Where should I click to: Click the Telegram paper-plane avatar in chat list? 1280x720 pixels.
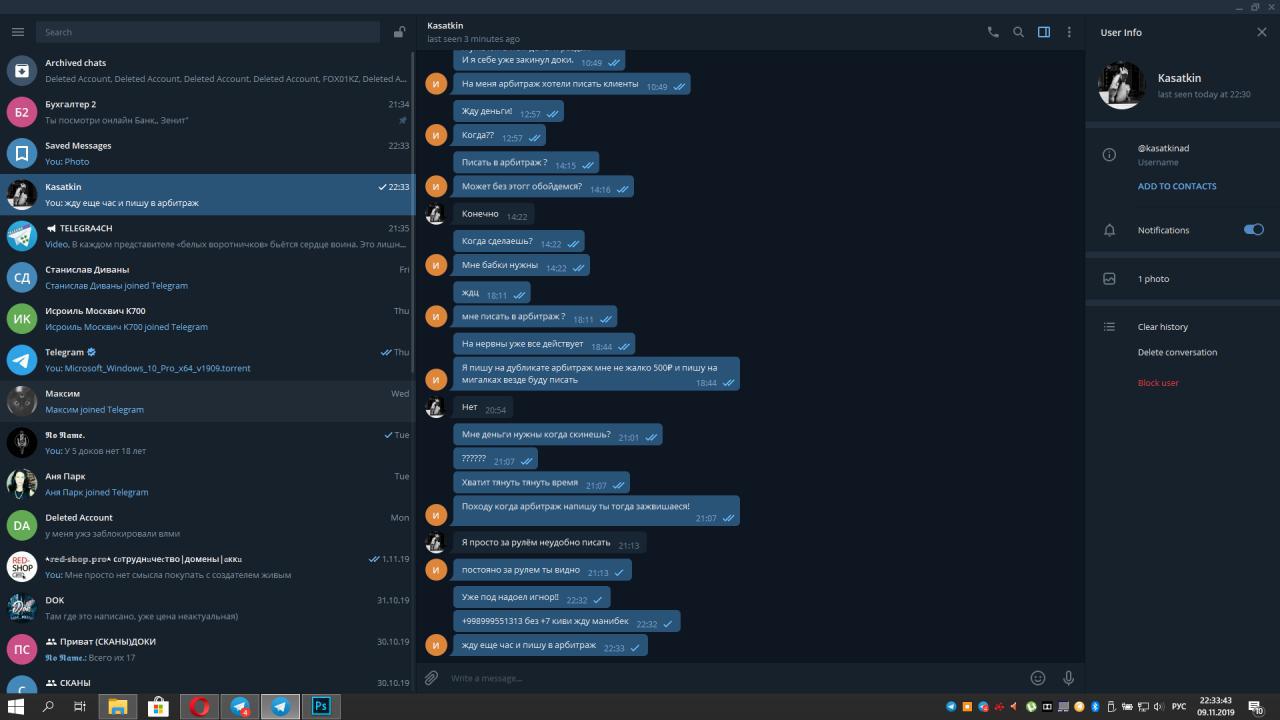pyautogui.click(x=22, y=360)
